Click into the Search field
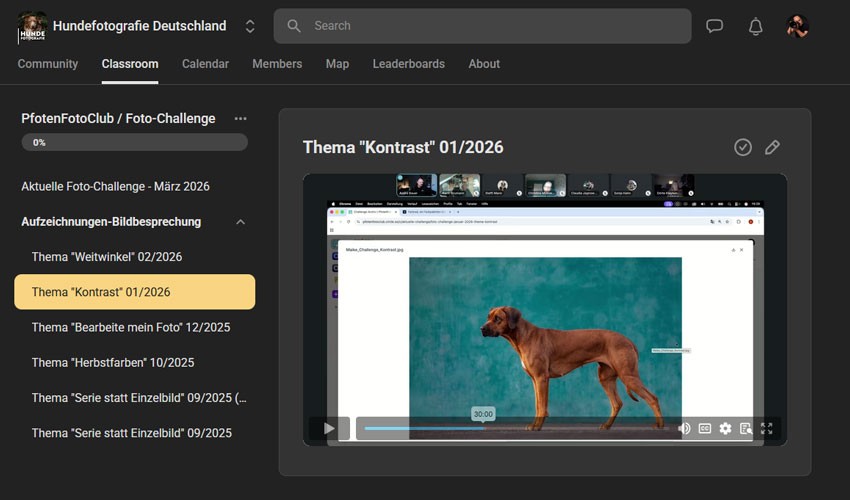 click(x=482, y=26)
